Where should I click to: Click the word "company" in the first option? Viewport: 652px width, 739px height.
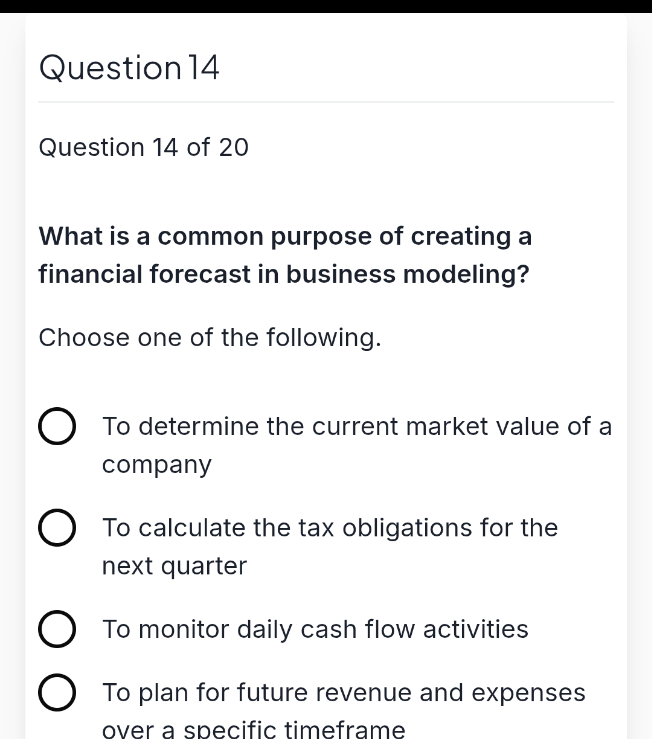[157, 466]
